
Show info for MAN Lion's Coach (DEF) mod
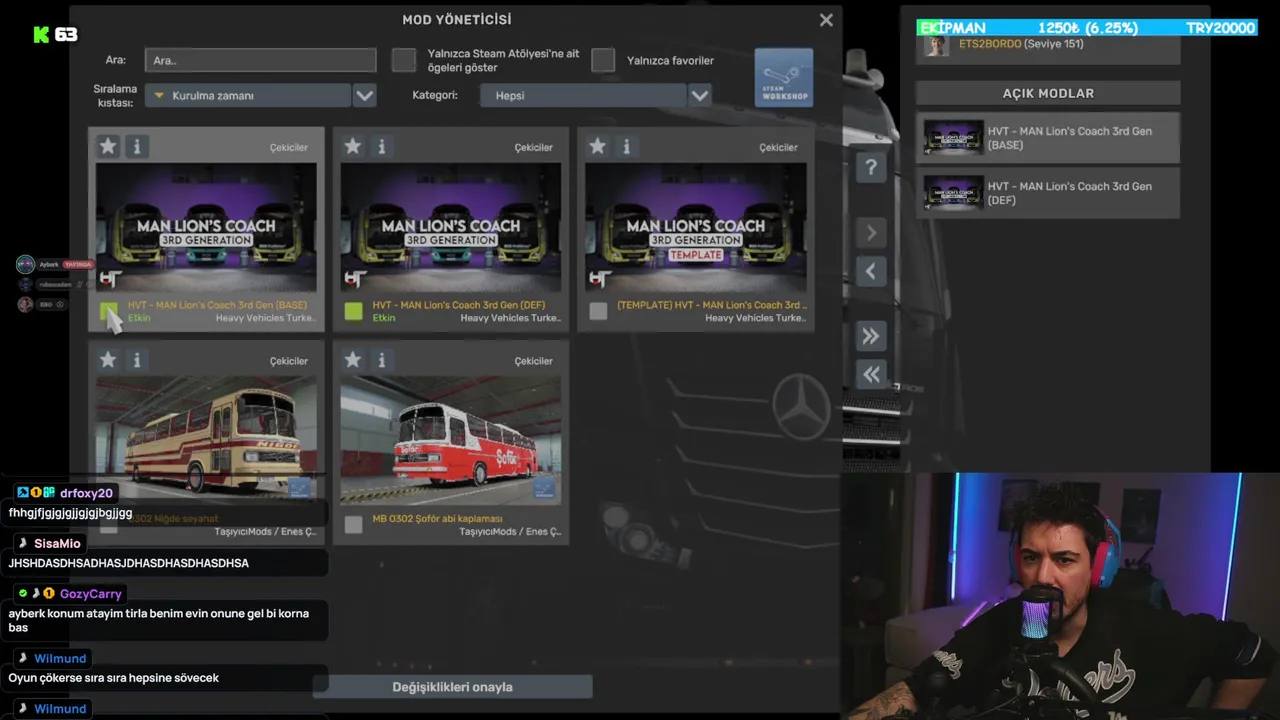tap(382, 147)
